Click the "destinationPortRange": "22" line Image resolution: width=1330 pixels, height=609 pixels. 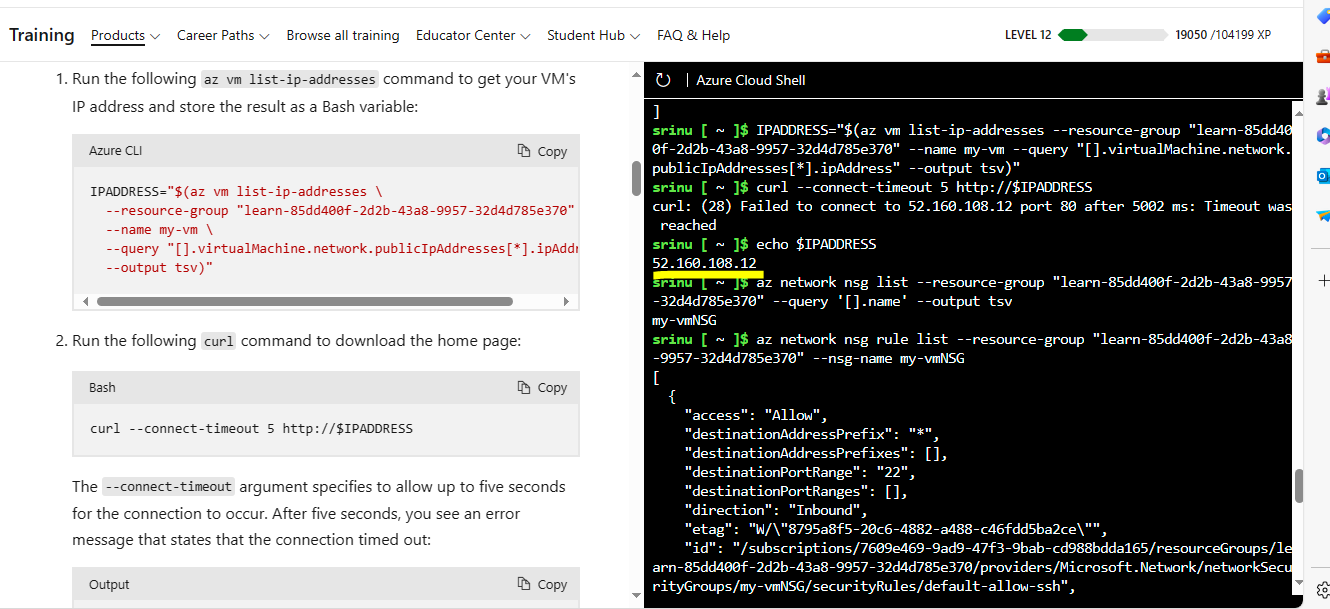pyautogui.click(x=800, y=472)
